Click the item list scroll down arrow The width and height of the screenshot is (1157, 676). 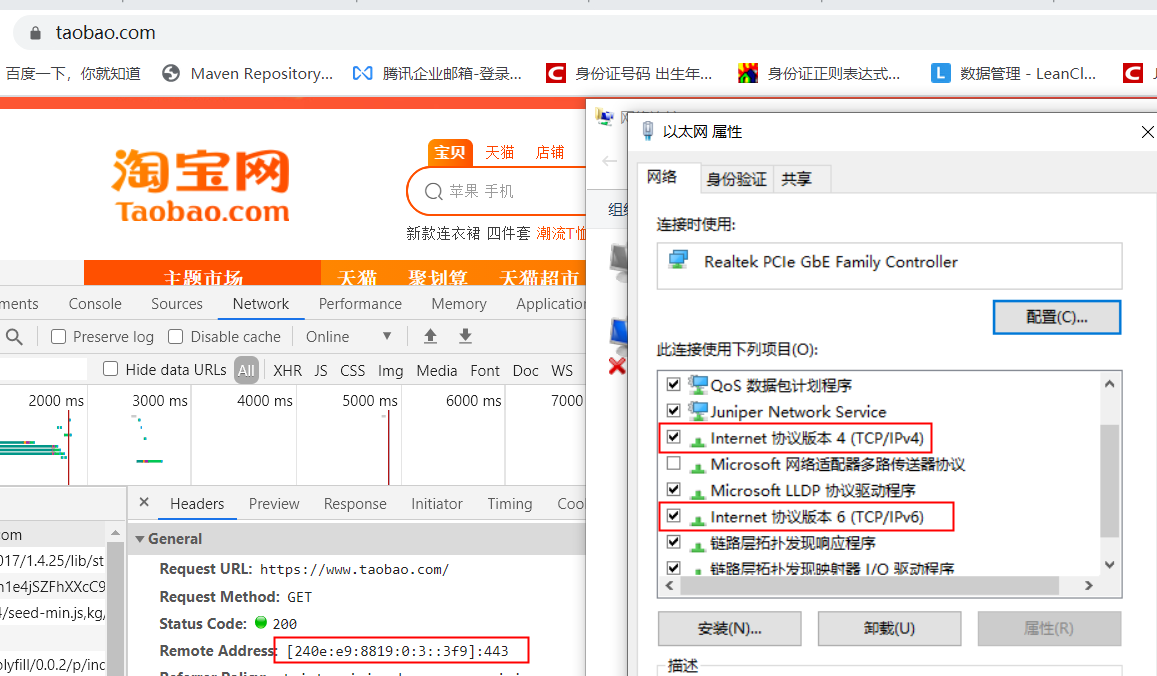point(1109,565)
